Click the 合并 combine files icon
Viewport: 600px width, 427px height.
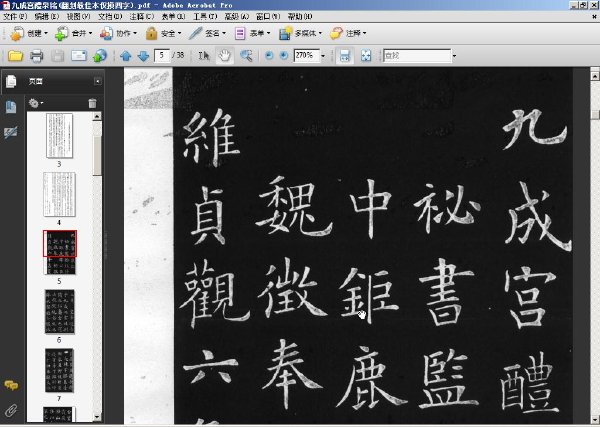(x=61, y=34)
